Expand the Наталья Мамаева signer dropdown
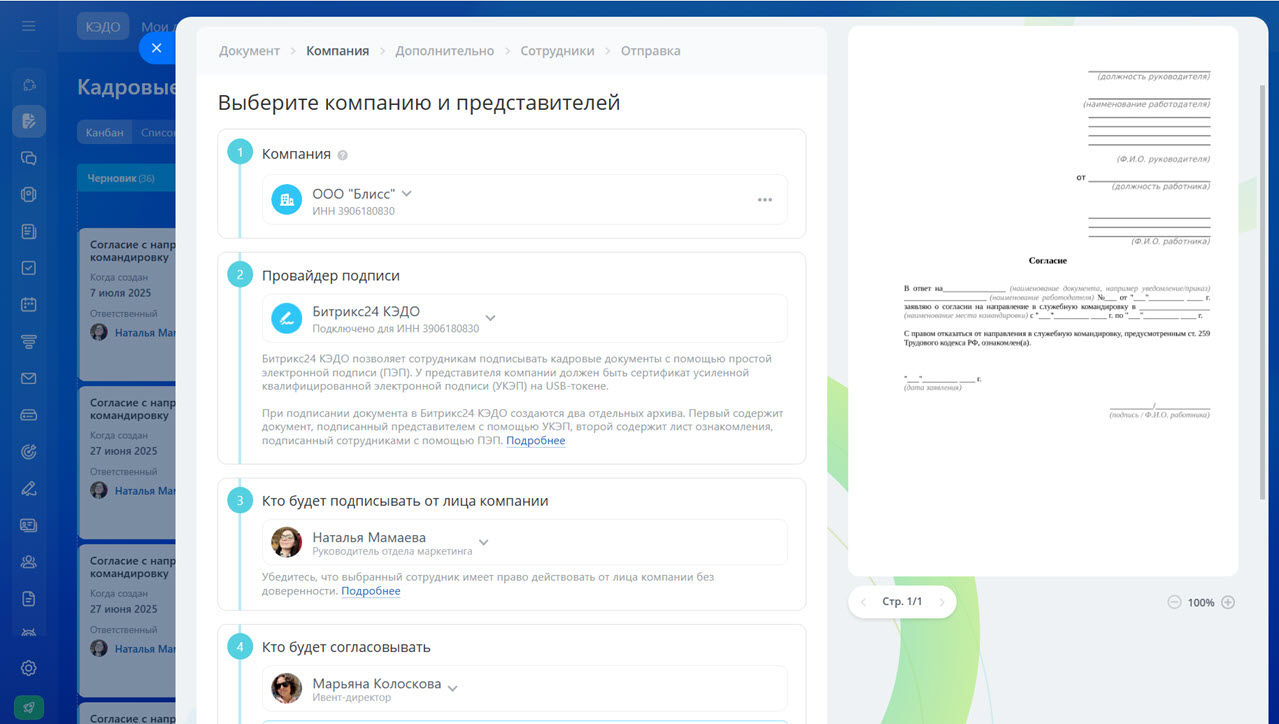The image size is (1279, 724). [x=484, y=542]
